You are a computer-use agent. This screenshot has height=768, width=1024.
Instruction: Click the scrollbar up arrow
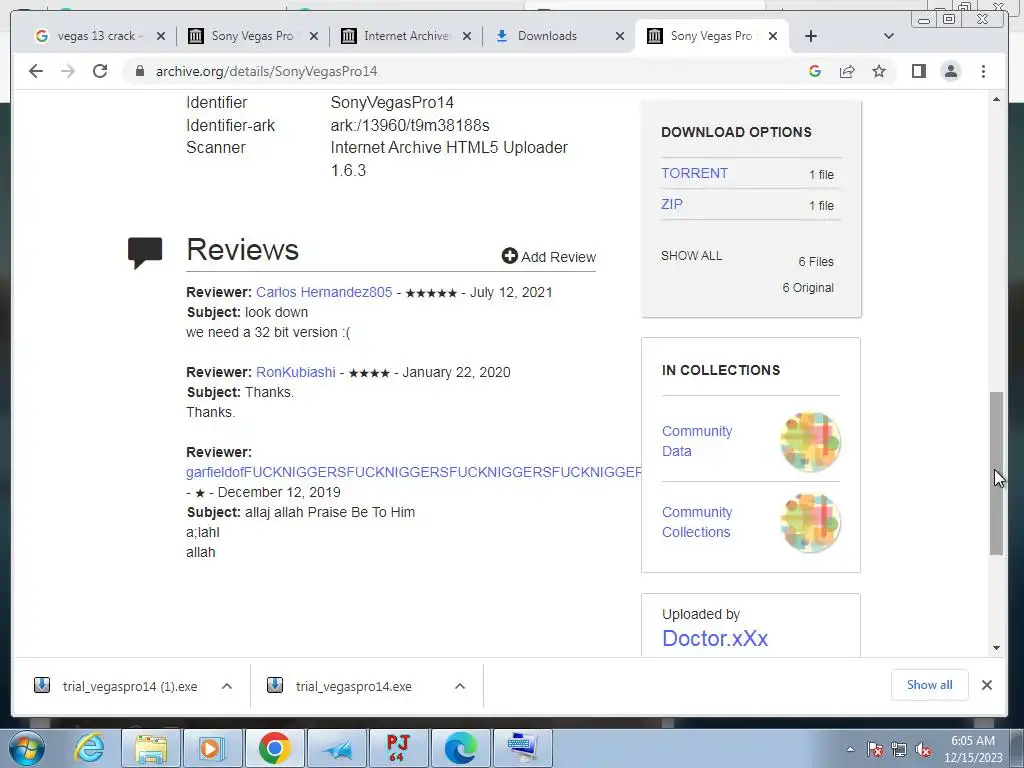coord(996,99)
